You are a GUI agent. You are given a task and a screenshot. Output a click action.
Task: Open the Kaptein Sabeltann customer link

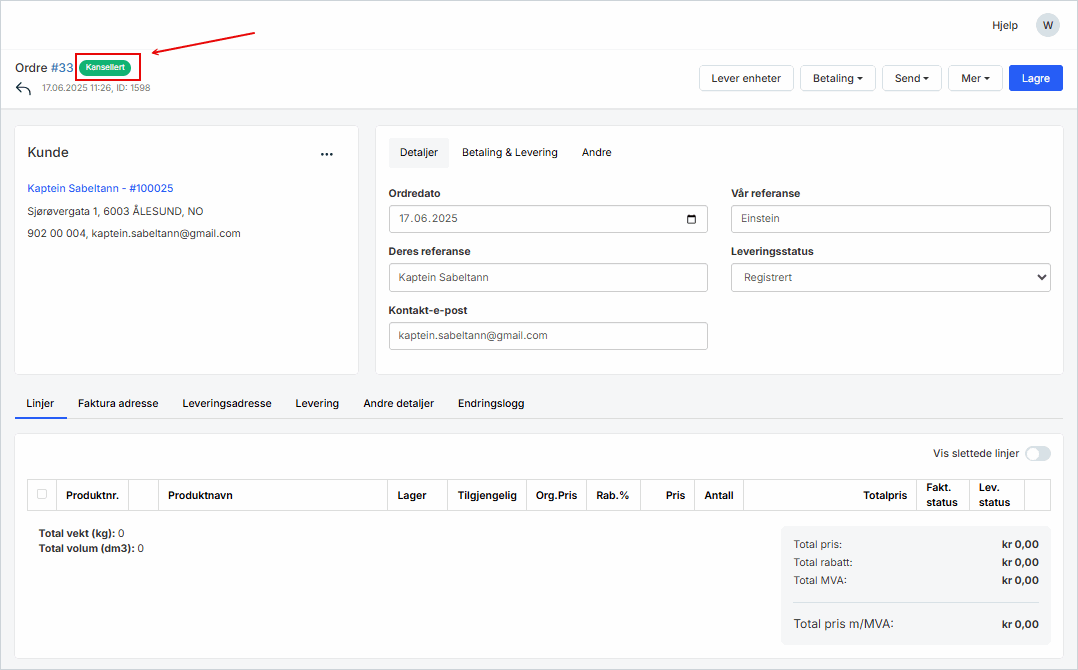click(x=100, y=187)
